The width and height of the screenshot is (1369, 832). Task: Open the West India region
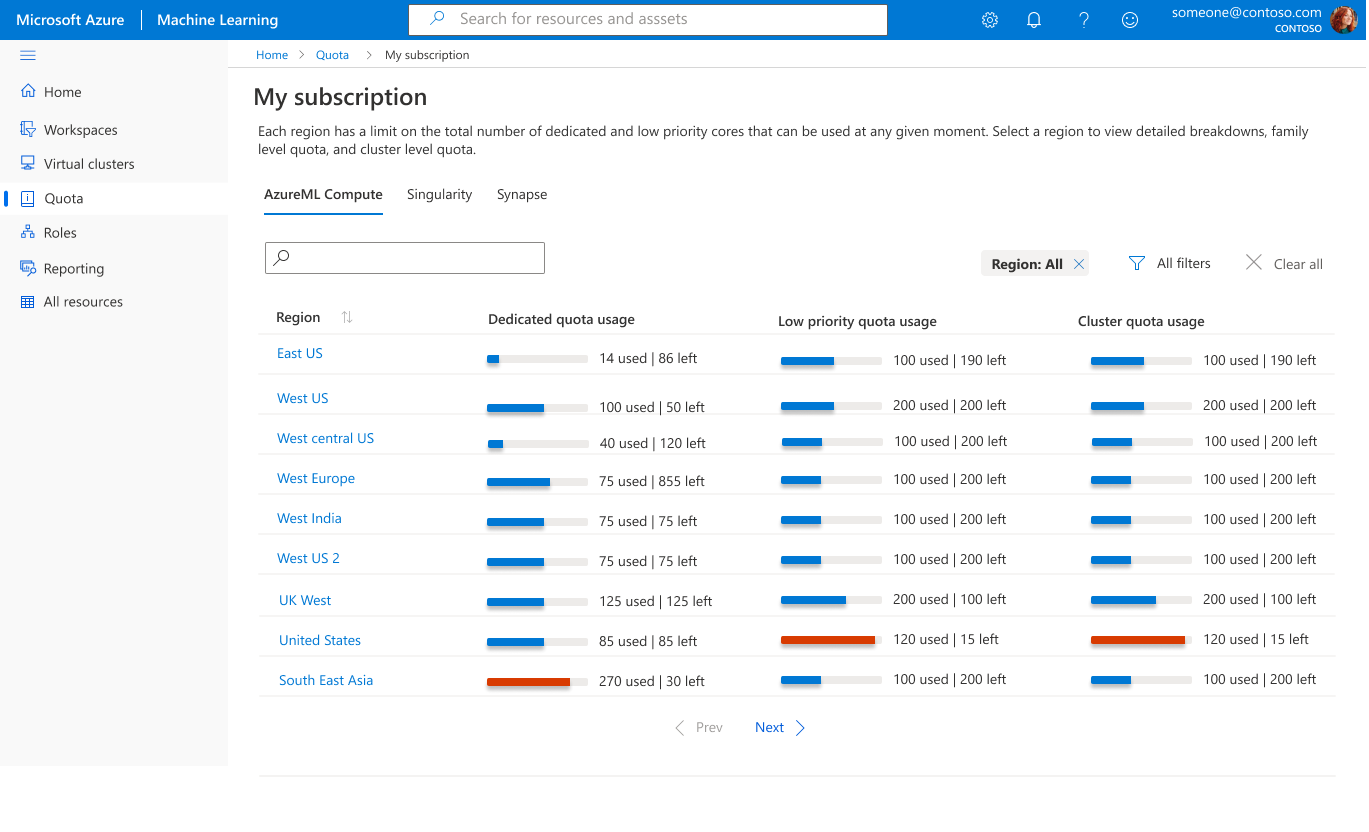[x=309, y=518]
